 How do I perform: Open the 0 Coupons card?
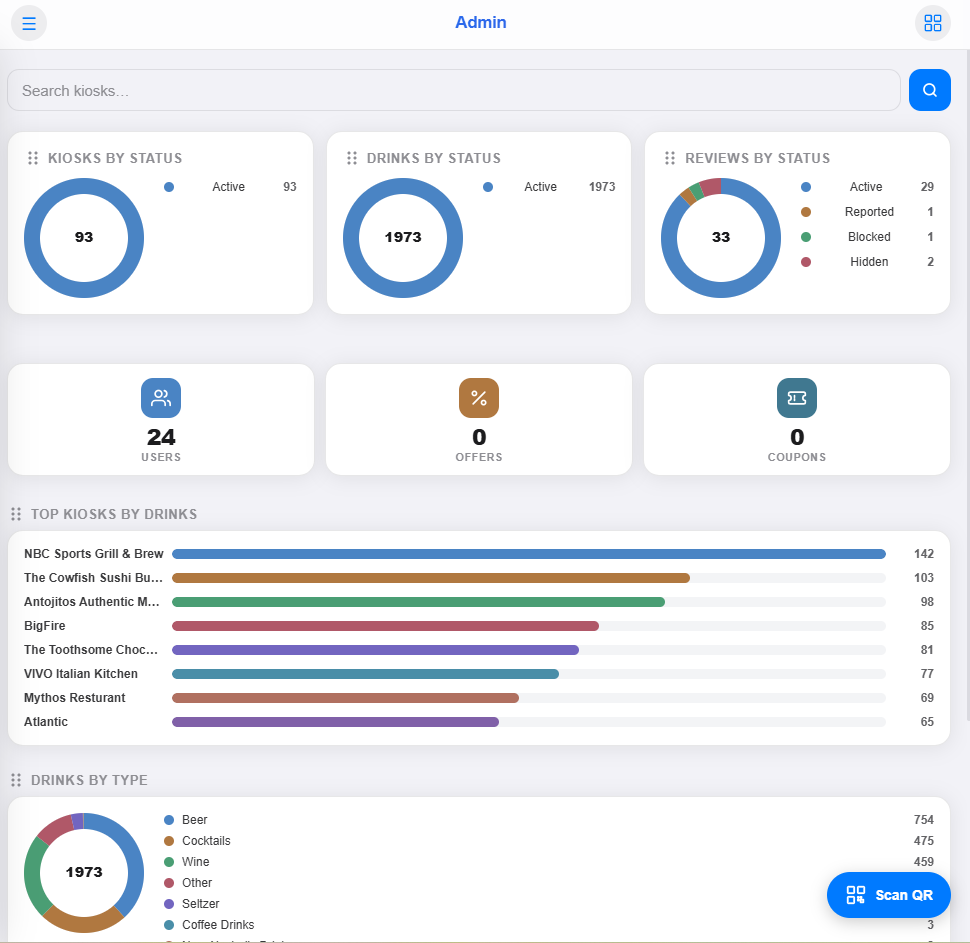(797, 420)
